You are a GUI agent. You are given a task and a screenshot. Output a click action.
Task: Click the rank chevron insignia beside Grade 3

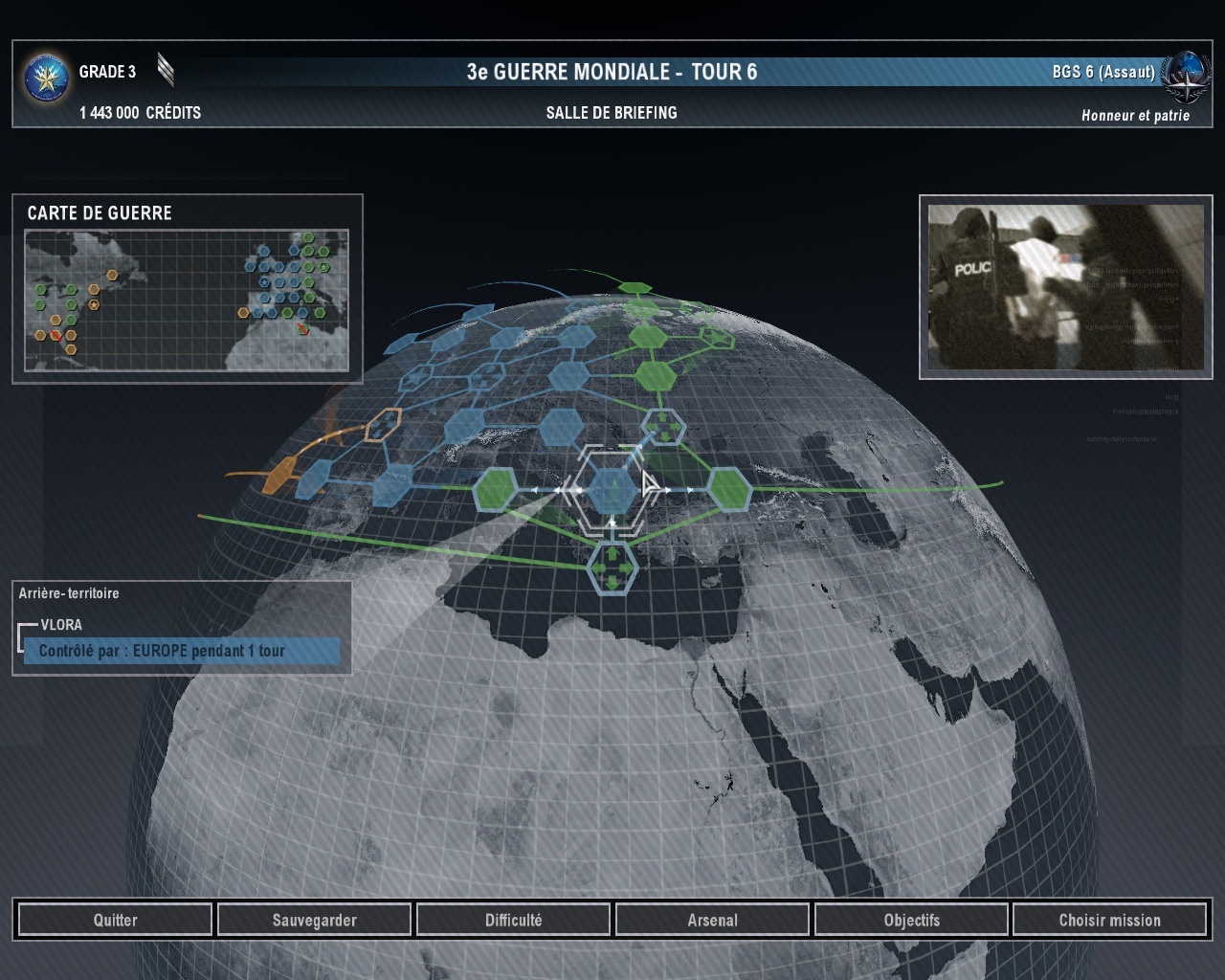click(x=166, y=70)
